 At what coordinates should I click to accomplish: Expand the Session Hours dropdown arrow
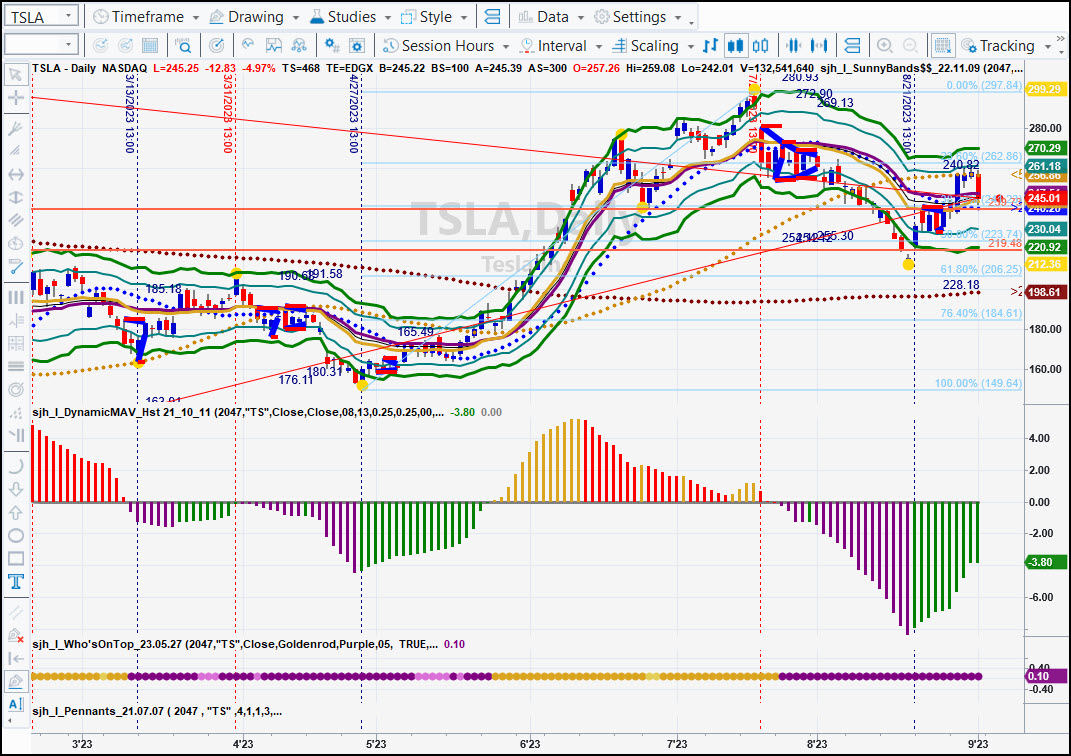pos(505,46)
